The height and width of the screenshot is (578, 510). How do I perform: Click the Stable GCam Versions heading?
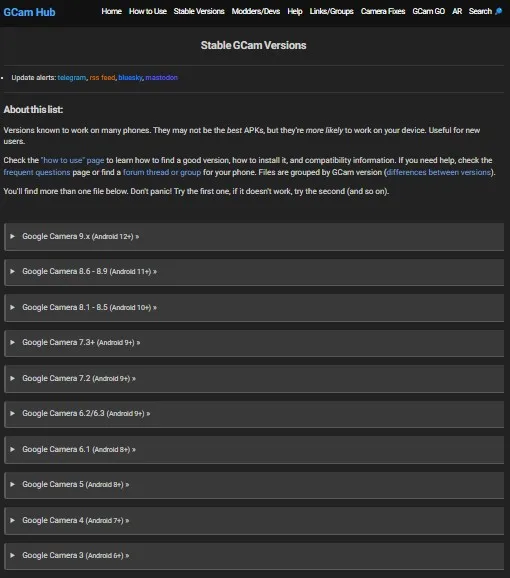254,45
